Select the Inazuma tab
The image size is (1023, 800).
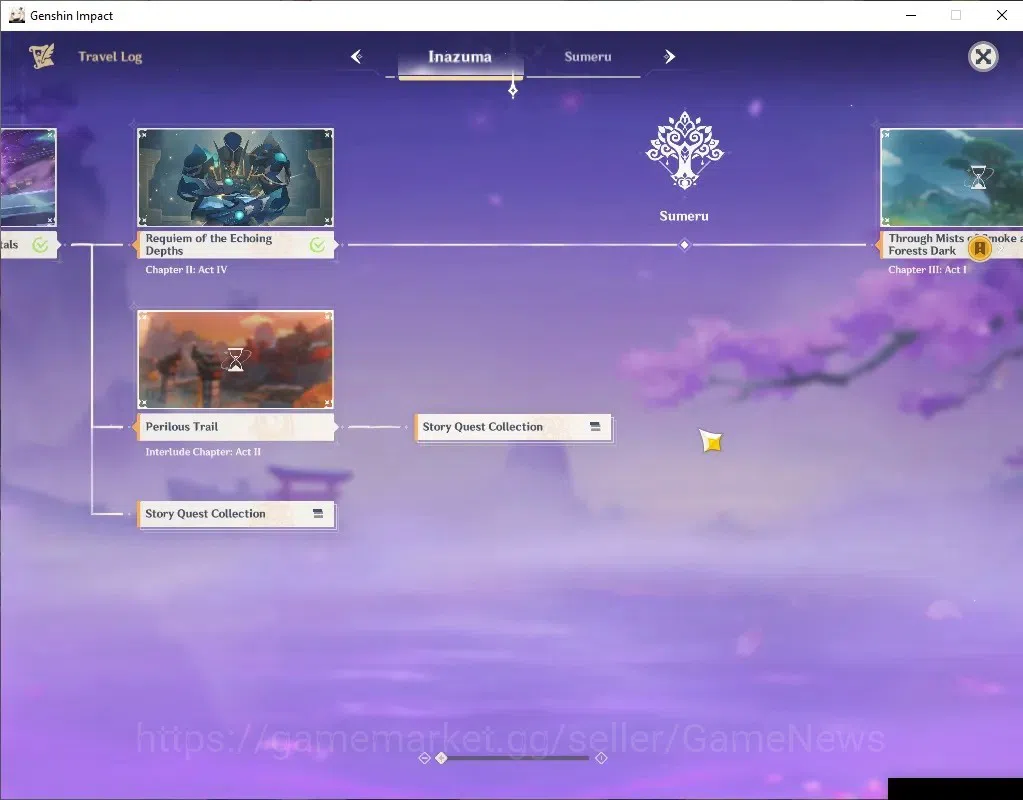(x=460, y=57)
